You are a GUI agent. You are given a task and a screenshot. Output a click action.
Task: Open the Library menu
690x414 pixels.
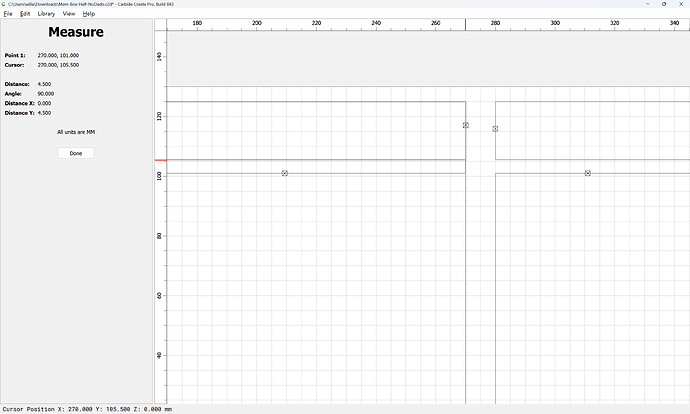coord(46,14)
